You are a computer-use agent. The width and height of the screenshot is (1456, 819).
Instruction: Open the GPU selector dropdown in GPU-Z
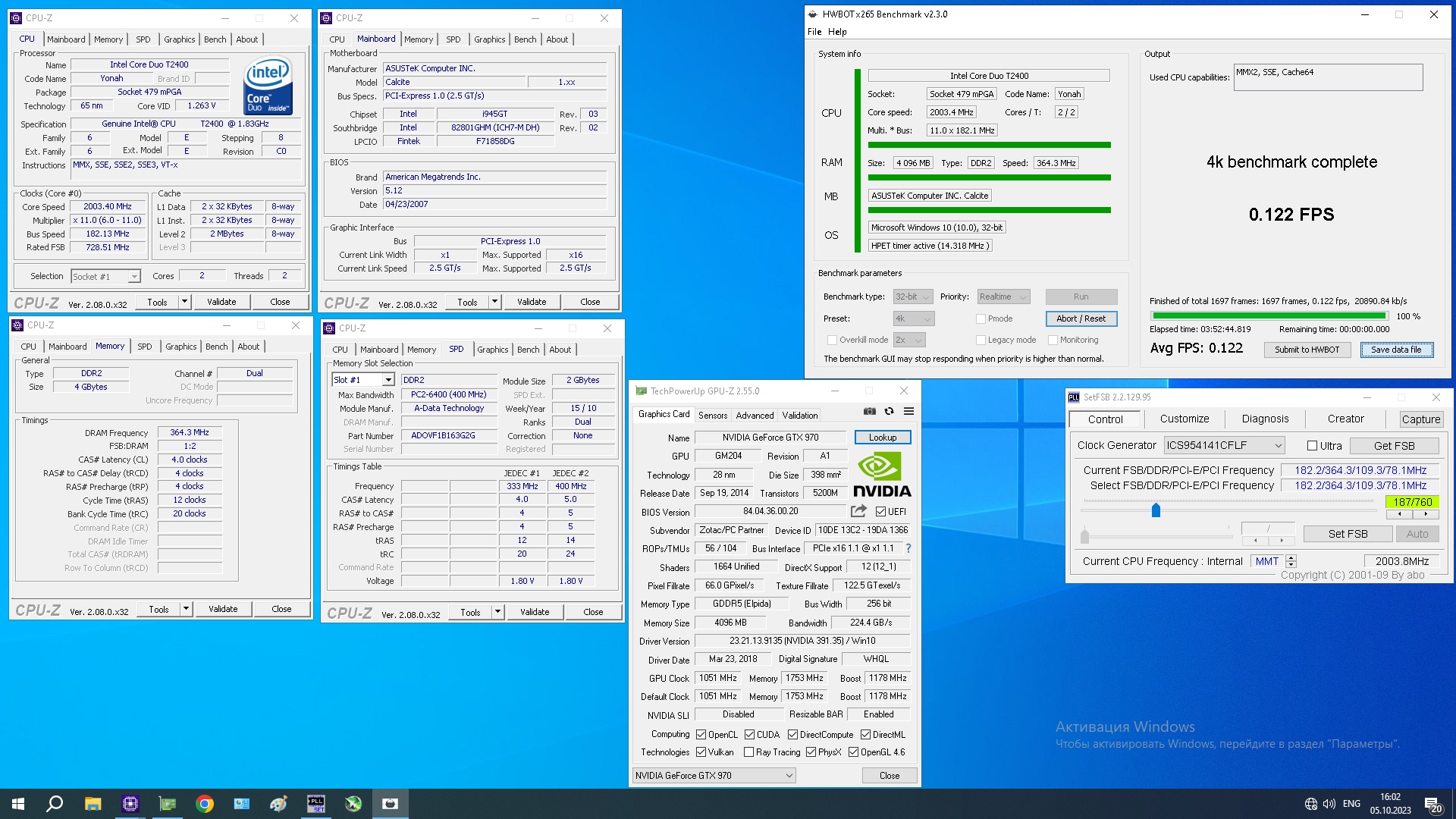[x=714, y=775]
